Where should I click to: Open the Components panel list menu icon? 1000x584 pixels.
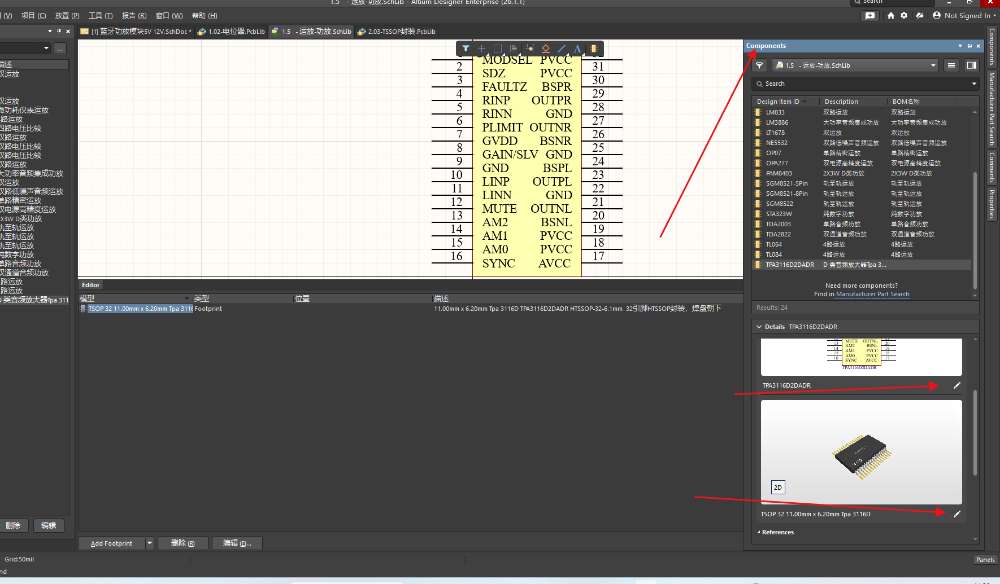pyautogui.click(x=952, y=65)
